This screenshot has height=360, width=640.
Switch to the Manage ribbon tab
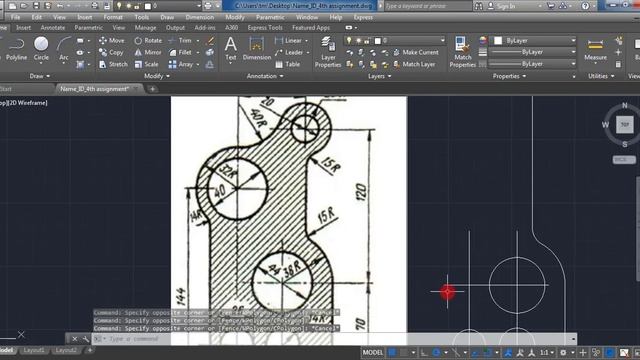click(x=145, y=28)
